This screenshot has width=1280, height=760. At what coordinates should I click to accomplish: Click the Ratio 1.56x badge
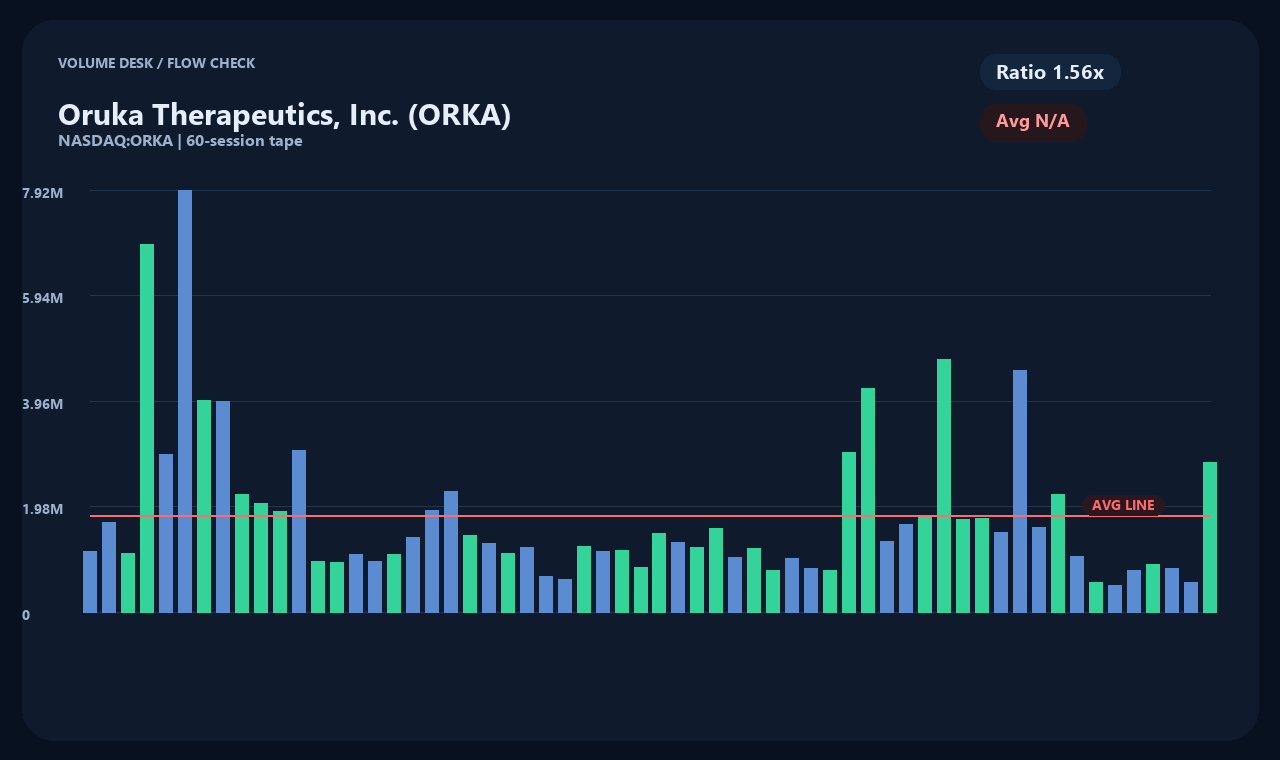pos(1050,72)
